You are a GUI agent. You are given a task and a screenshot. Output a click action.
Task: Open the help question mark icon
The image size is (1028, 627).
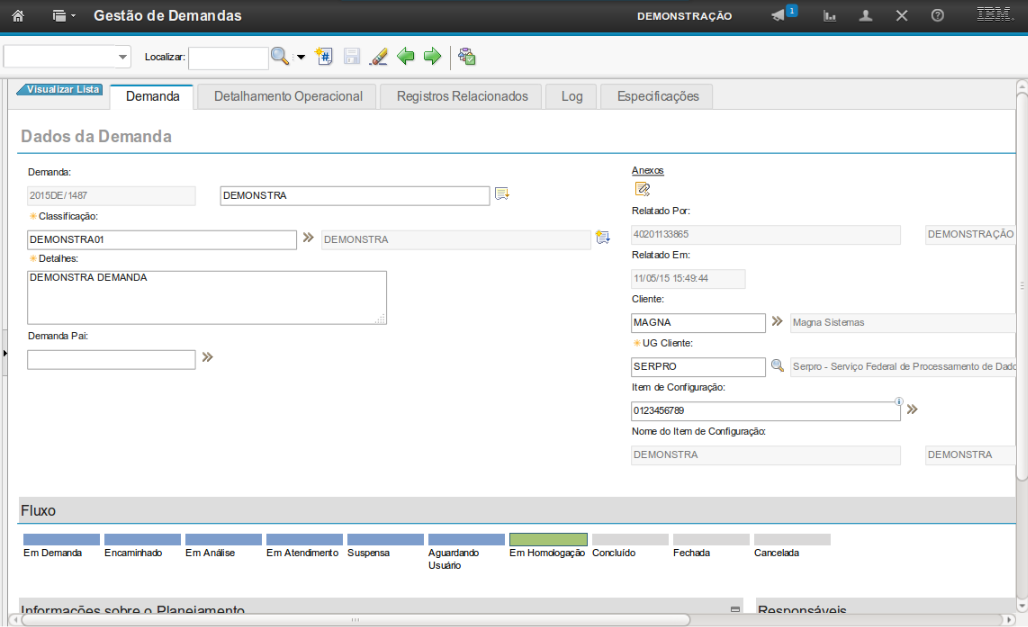click(937, 16)
